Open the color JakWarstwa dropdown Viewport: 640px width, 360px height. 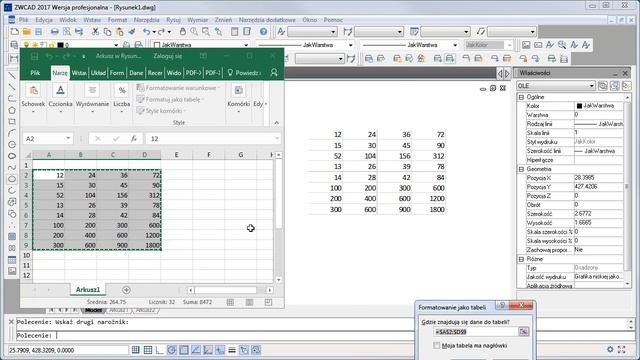pos(246,45)
